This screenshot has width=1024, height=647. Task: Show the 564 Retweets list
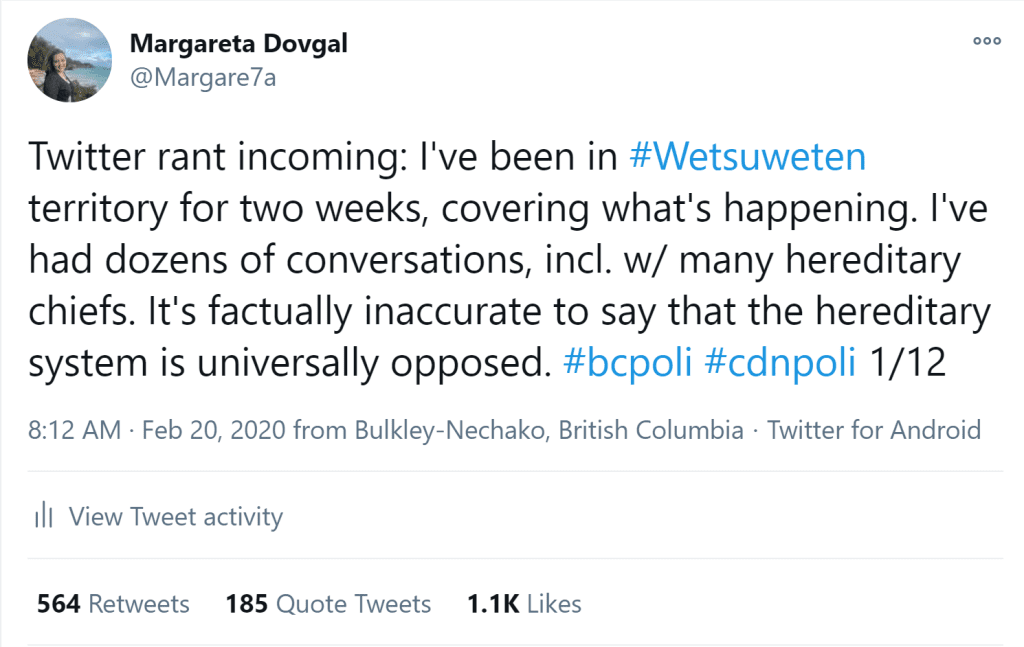point(113,604)
